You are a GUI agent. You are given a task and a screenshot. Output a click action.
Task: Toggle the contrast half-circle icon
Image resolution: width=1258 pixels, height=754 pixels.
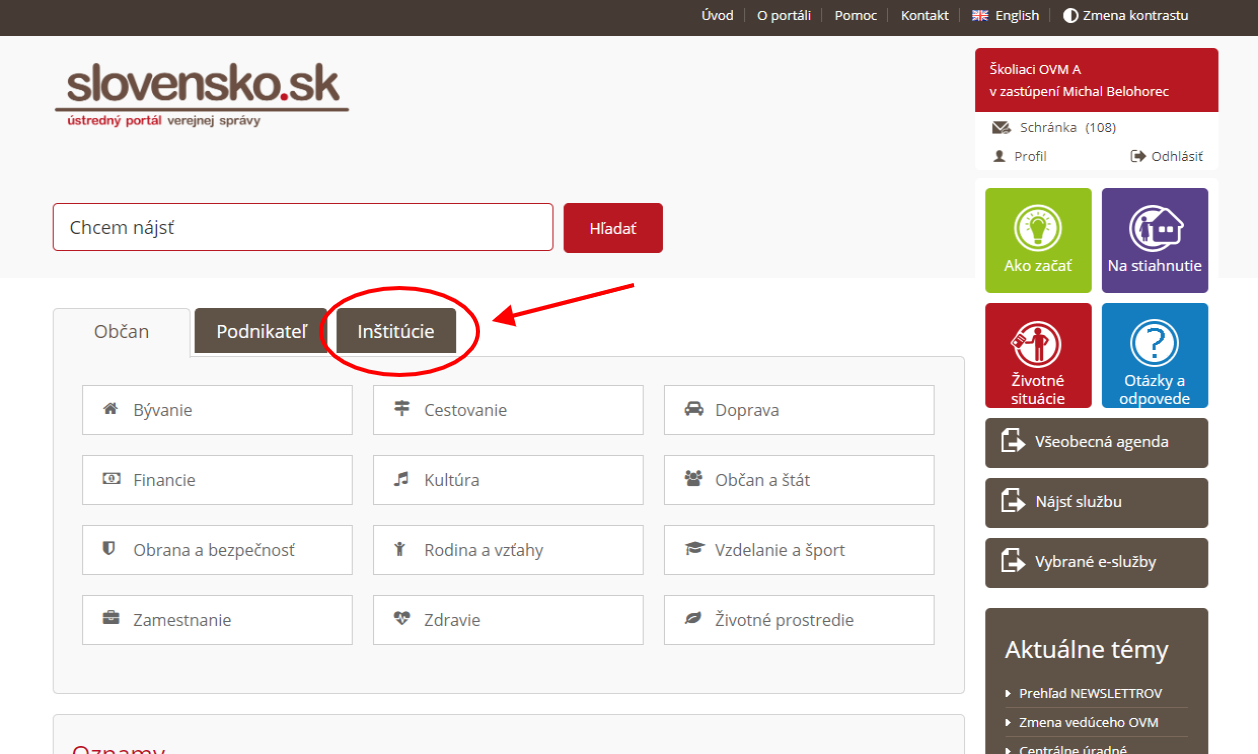pyautogui.click(x=1070, y=15)
